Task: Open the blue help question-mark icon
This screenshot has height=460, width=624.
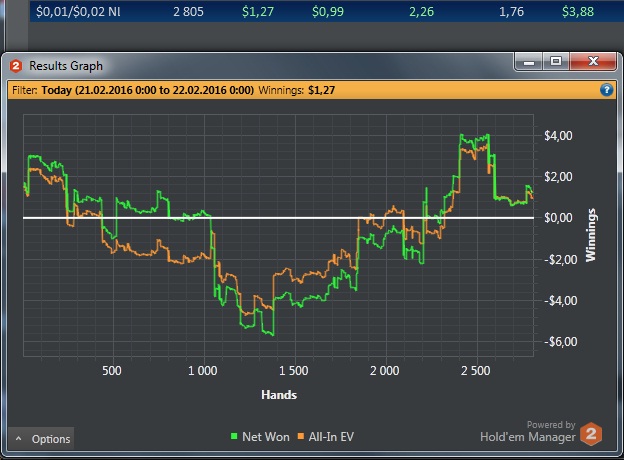Action: tap(606, 90)
